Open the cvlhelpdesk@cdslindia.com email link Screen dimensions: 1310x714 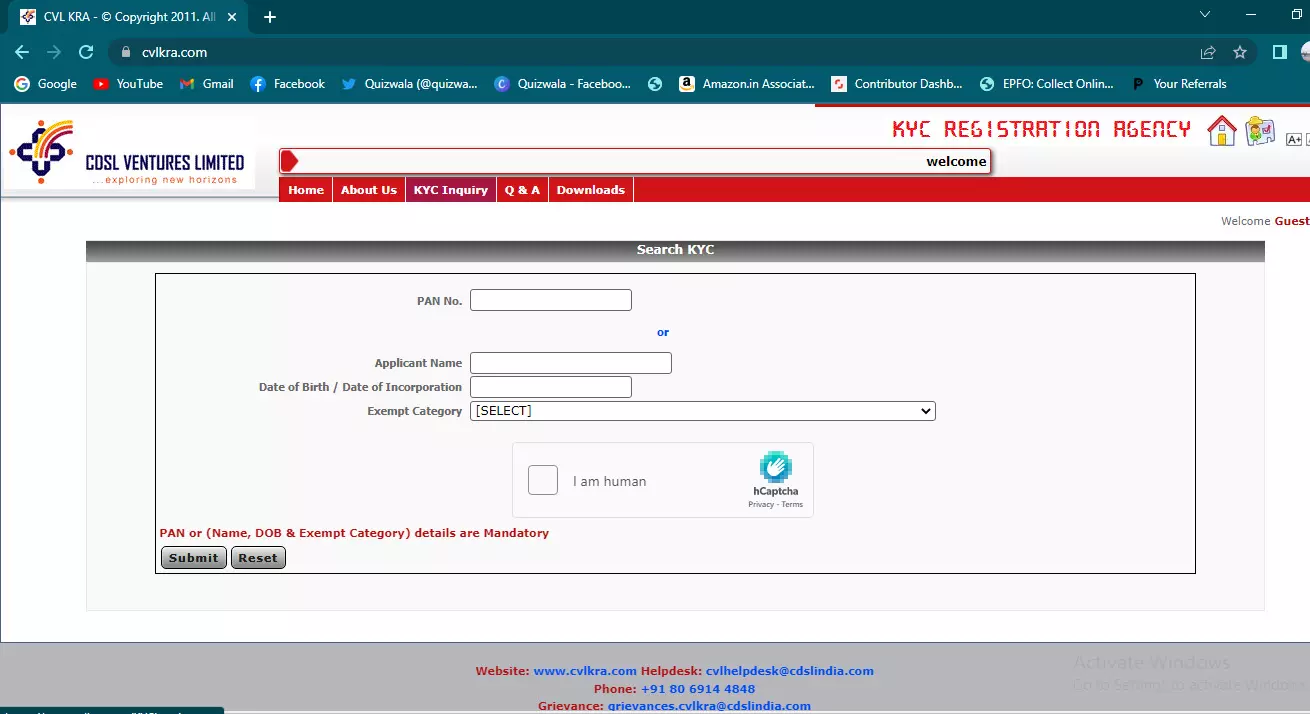(x=789, y=670)
